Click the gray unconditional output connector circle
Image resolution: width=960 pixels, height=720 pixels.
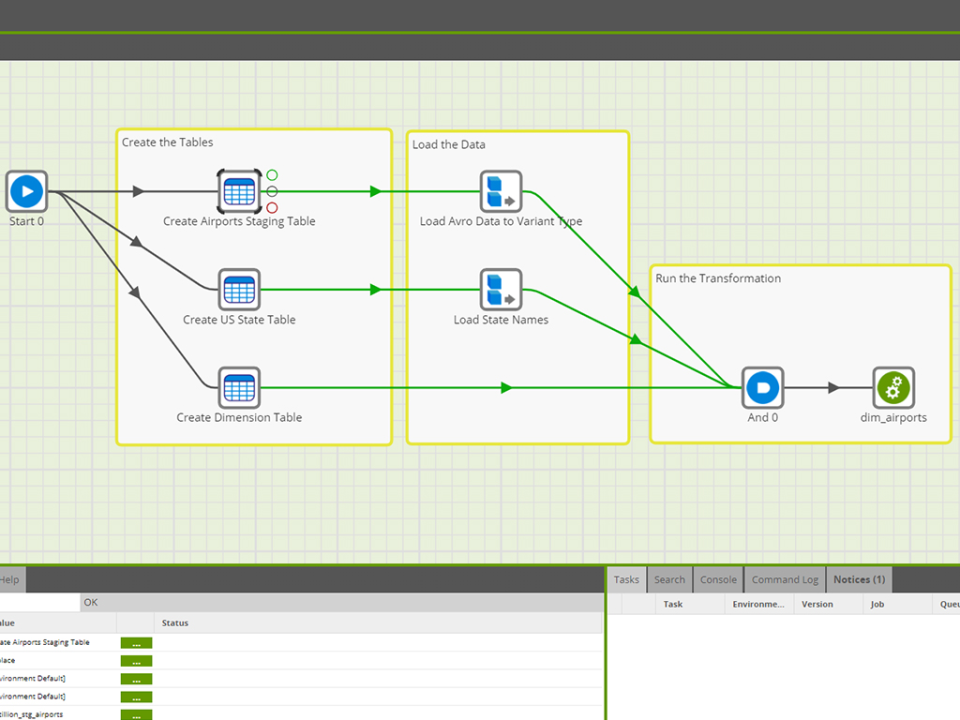tap(272, 192)
